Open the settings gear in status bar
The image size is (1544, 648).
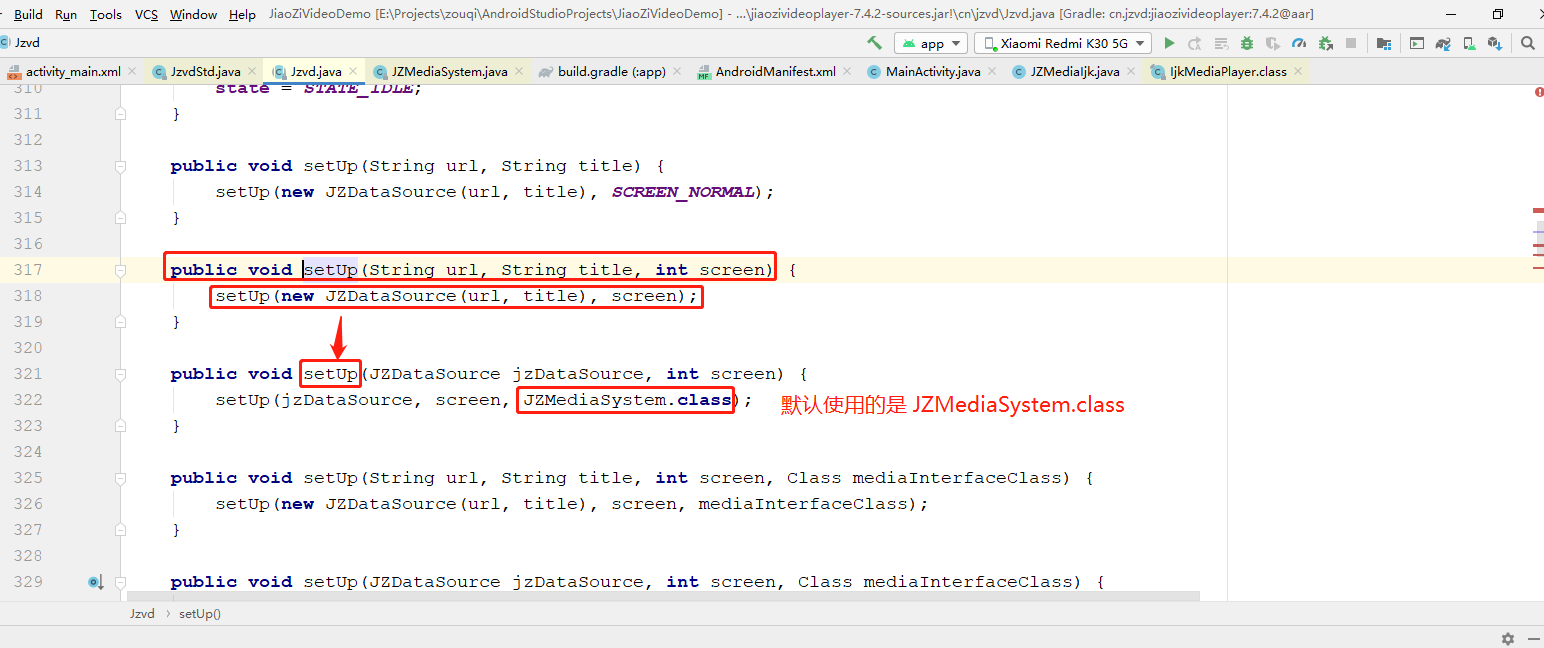click(x=1508, y=638)
